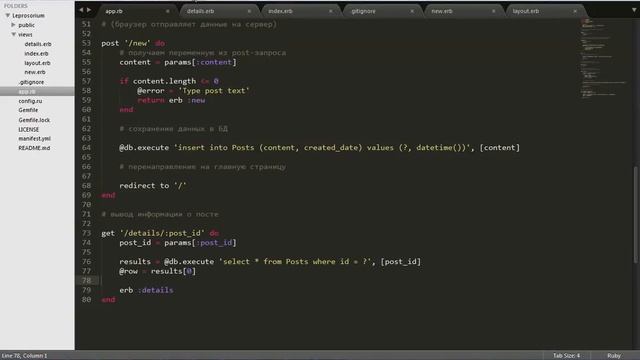Open .gitignore in the sidebar
Viewport: 640px width, 360px height.
[x=31, y=82]
